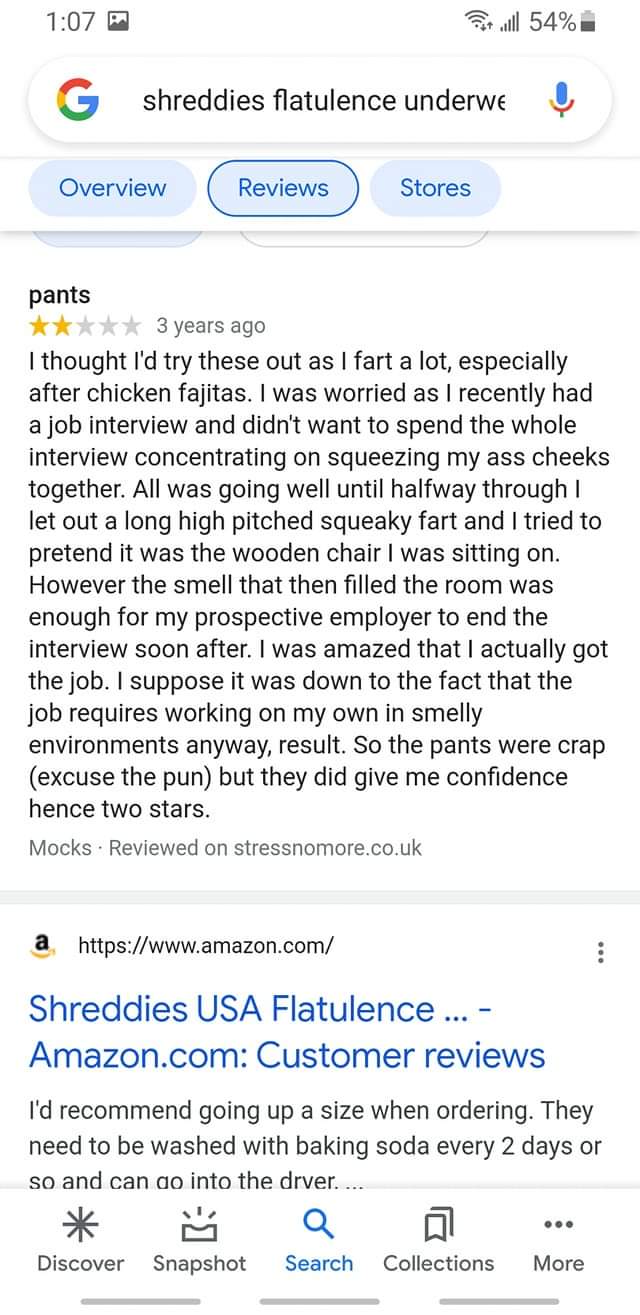The image size is (640, 1315).
Task: Enable the Overview filter chip
Action: pyautogui.click(x=112, y=188)
